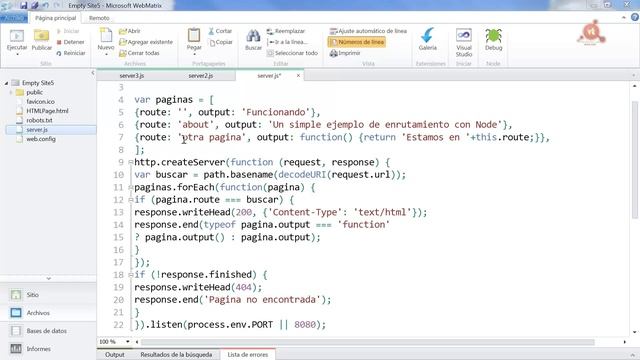Click the editor scroll down arrow
Image resolution: width=640 pixels, height=360 pixels.
(635, 332)
